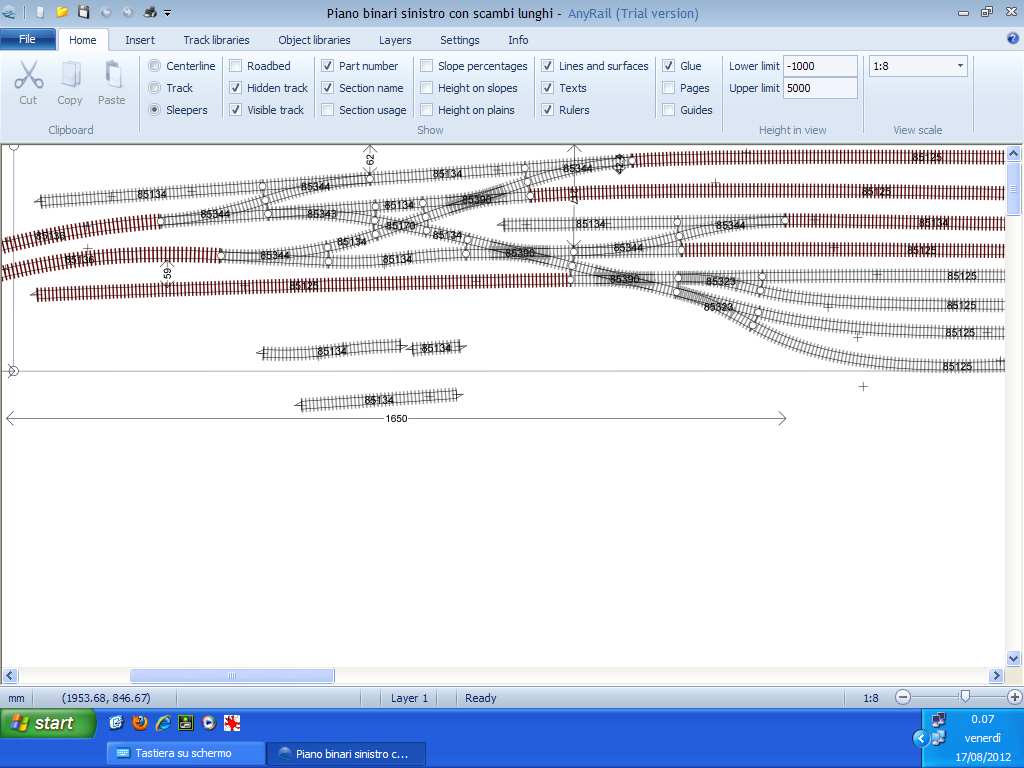Open a file using the folder icon
Image resolution: width=1024 pixels, height=768 pixels.
pos(62,13)
